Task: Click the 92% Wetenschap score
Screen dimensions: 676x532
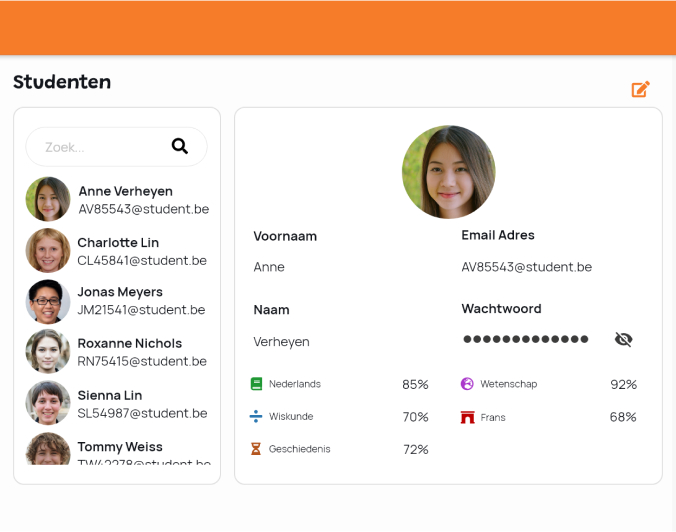Action: [623, 384]
